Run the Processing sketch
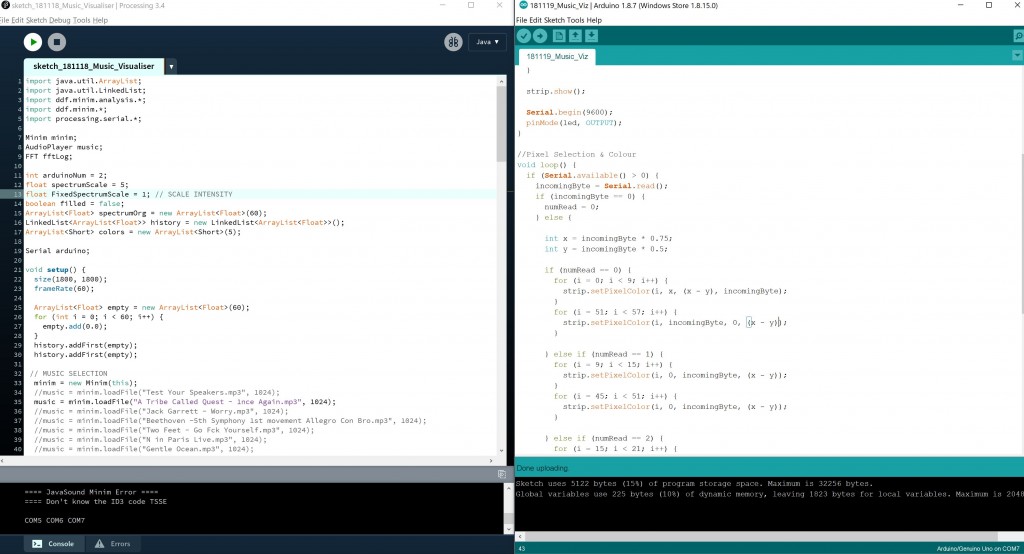The image size is (1024, 554). click(33, 42)
